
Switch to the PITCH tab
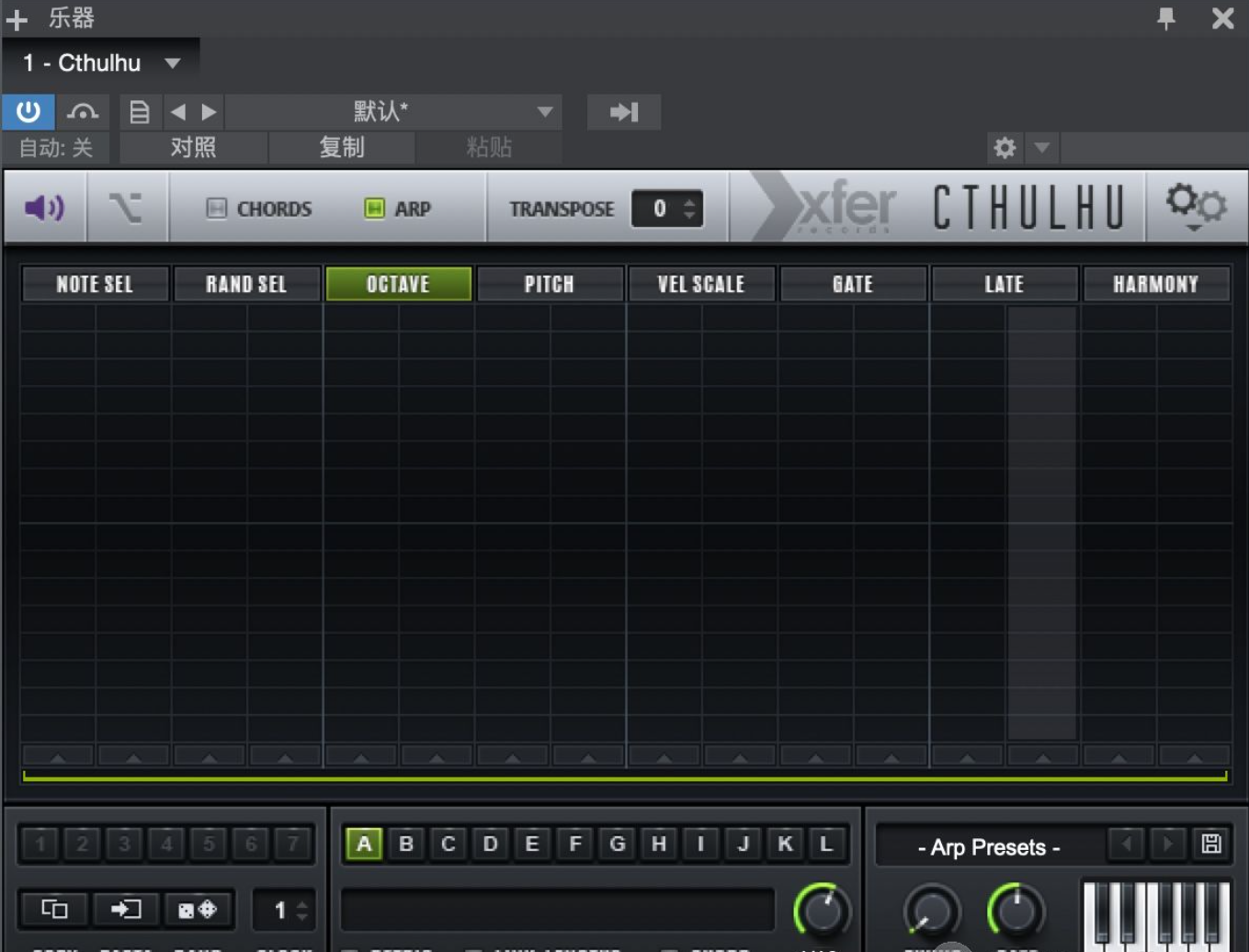click(550, 284)
